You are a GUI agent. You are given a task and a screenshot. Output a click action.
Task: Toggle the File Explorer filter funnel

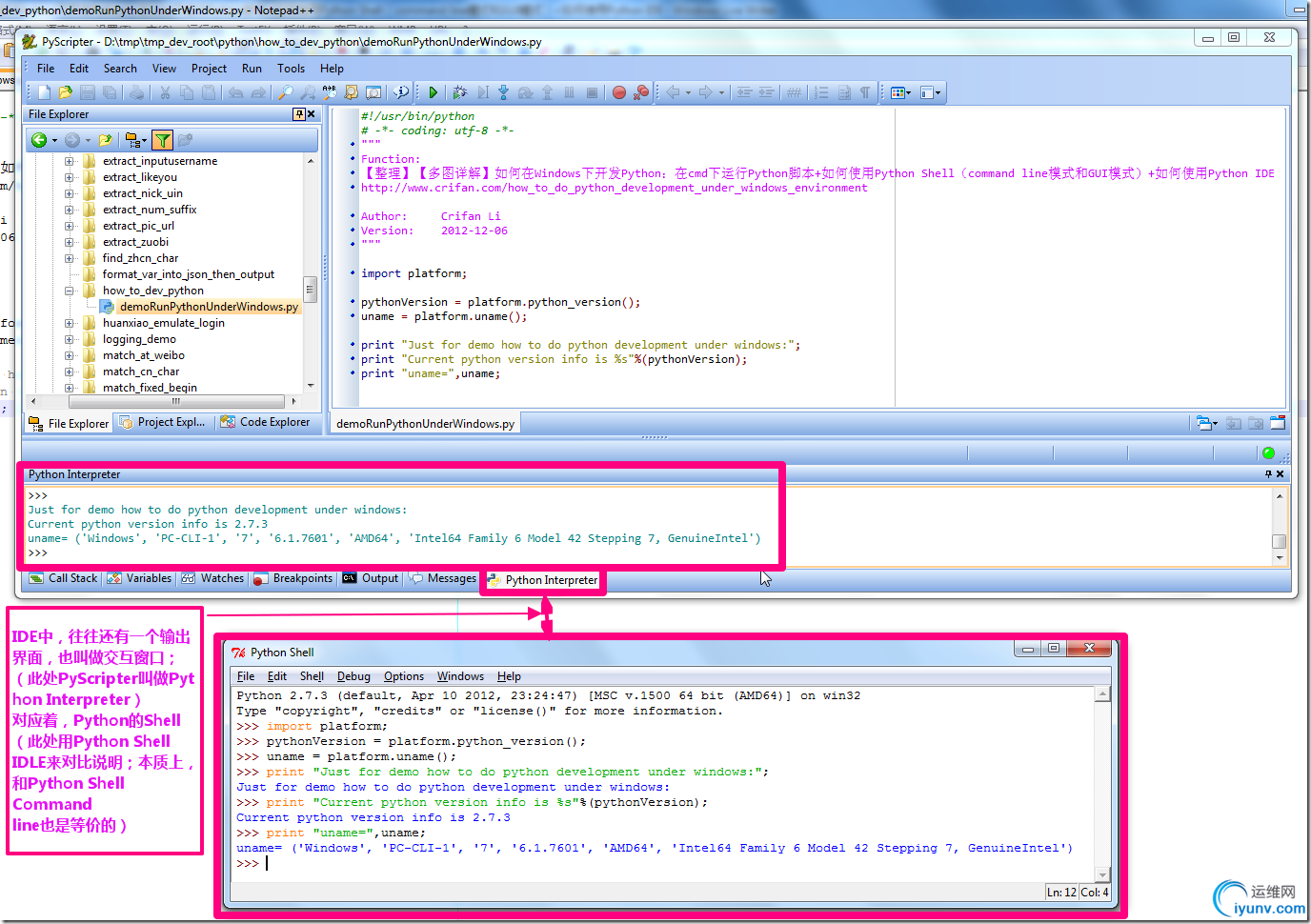coord(163,140)
